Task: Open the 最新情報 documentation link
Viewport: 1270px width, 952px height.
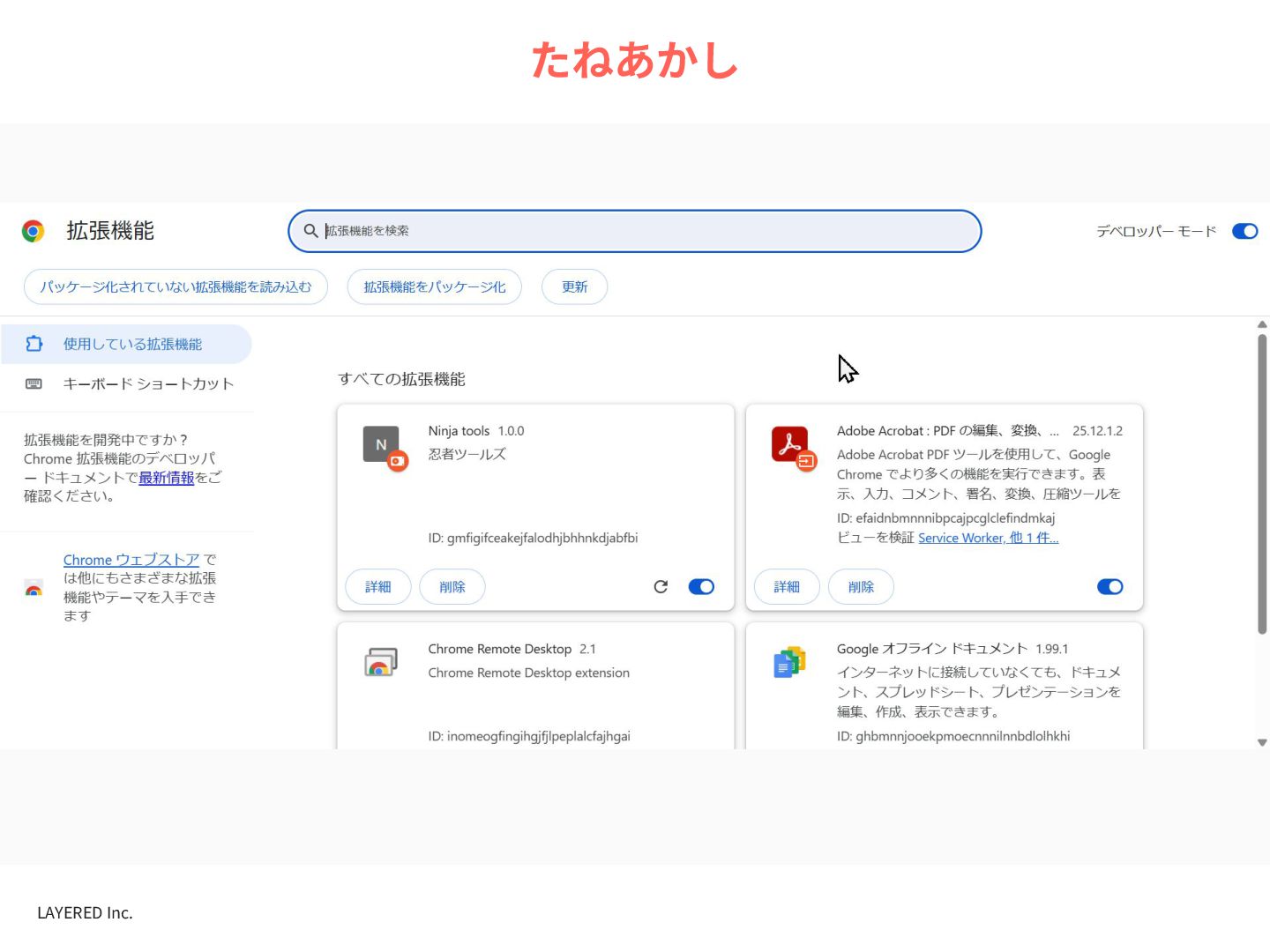Action: (166, 478)
